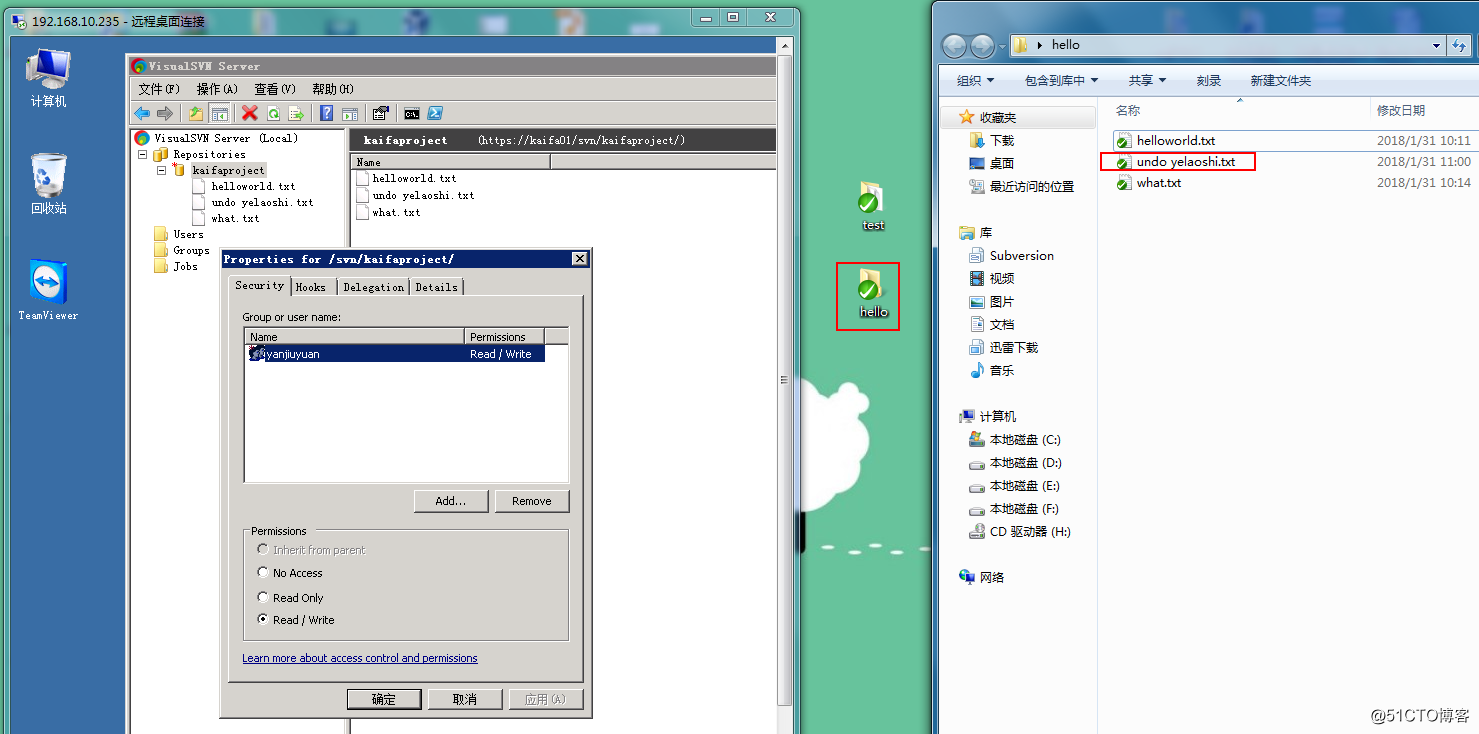This screenshot has height=734, width=1479.
Task: Select undo yelaoshi.txt in Explorer file list
Action: pos(1186,162)
